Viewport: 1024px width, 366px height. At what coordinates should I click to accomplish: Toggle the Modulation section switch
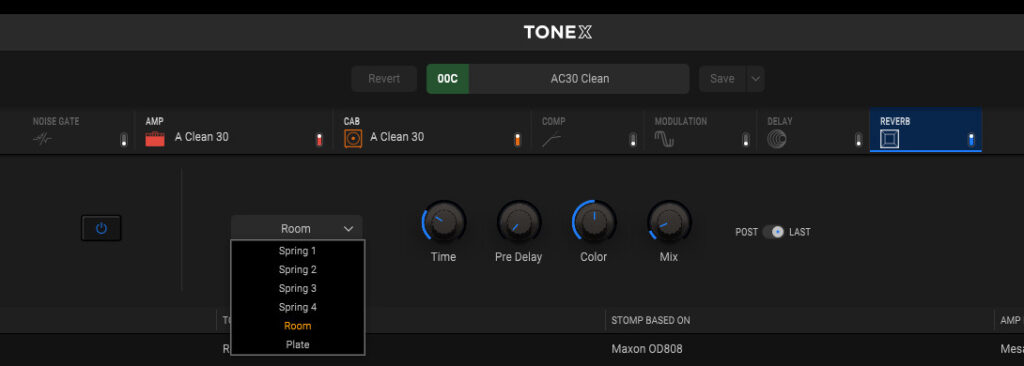pos(746,140)
